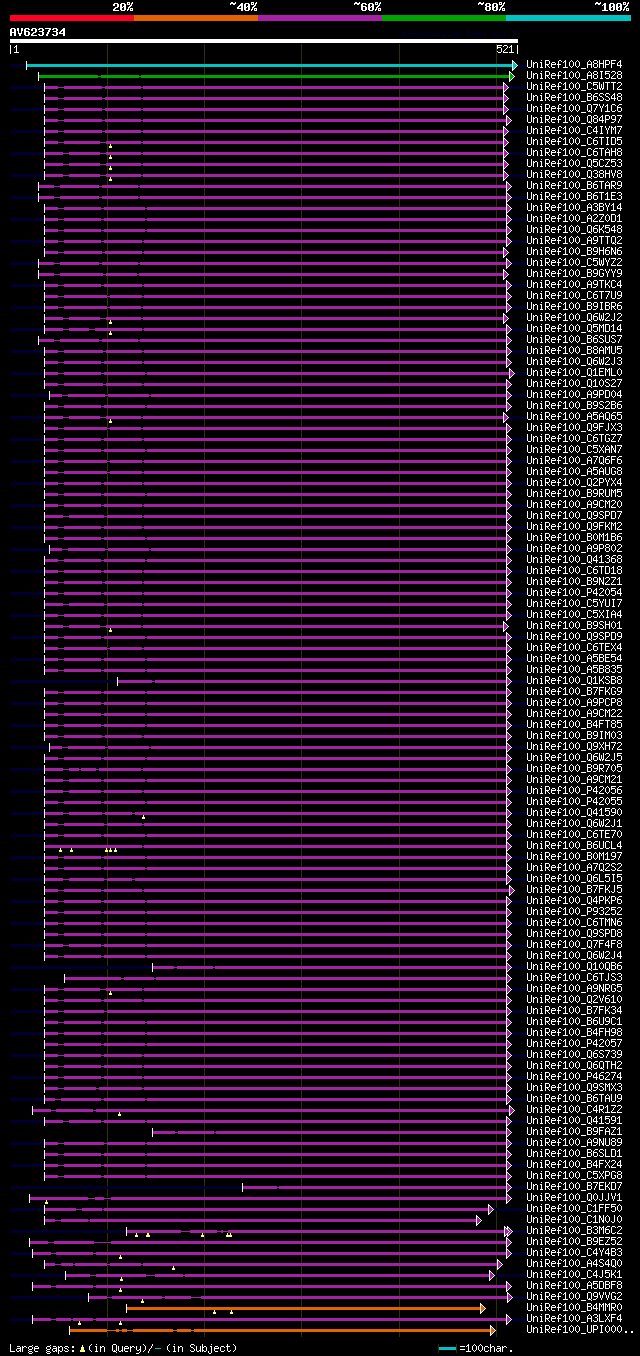The height and width of the screenshot is (1356, 640).
Task: Select label UniRef100_Q6K548
Action: tap(574, 230)
